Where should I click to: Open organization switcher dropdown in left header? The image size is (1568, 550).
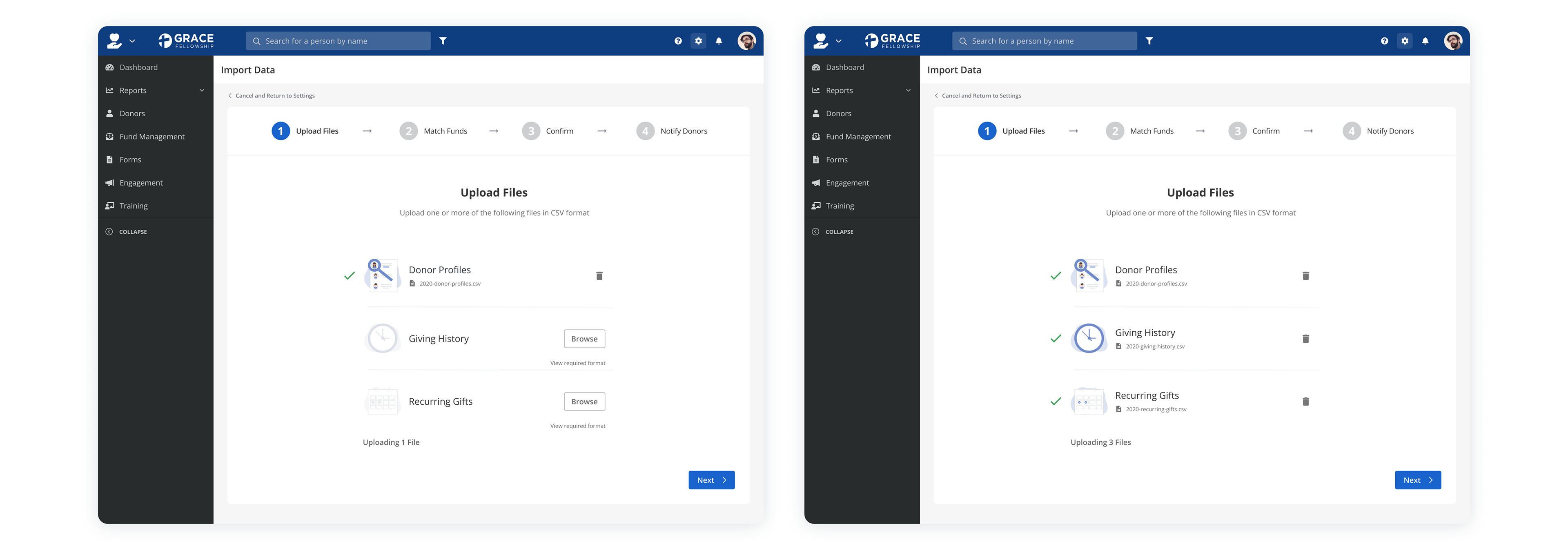120,41
